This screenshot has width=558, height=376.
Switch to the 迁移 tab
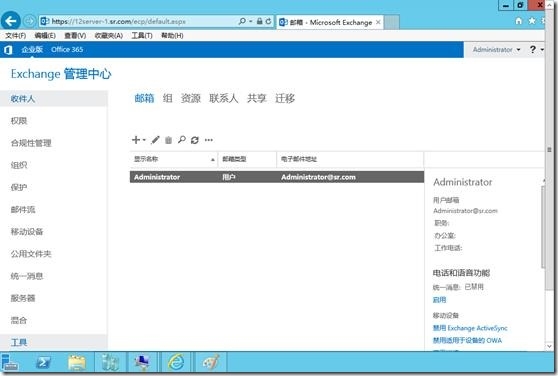coord(285,98)
